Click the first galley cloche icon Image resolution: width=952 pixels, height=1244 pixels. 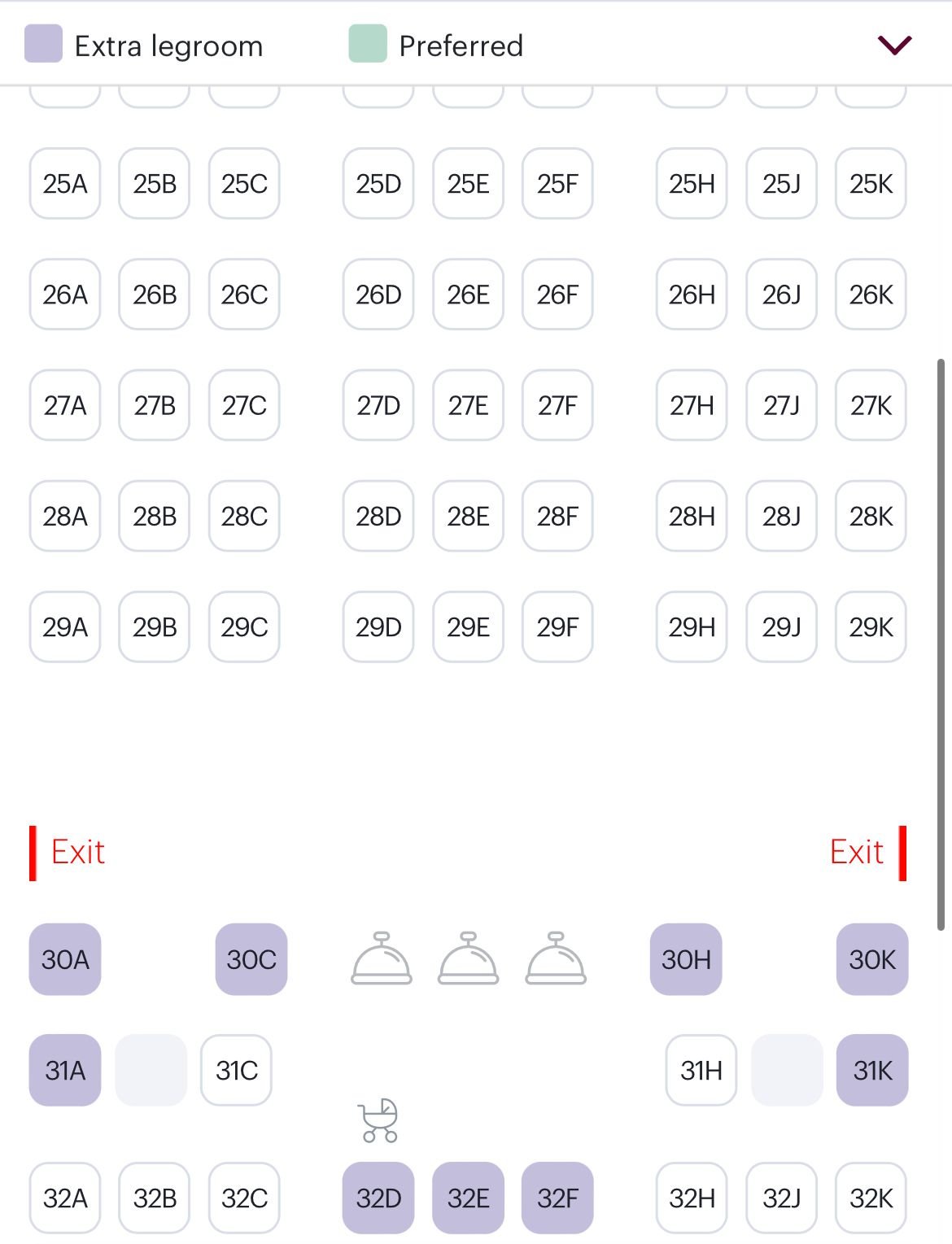pos(381,958)
